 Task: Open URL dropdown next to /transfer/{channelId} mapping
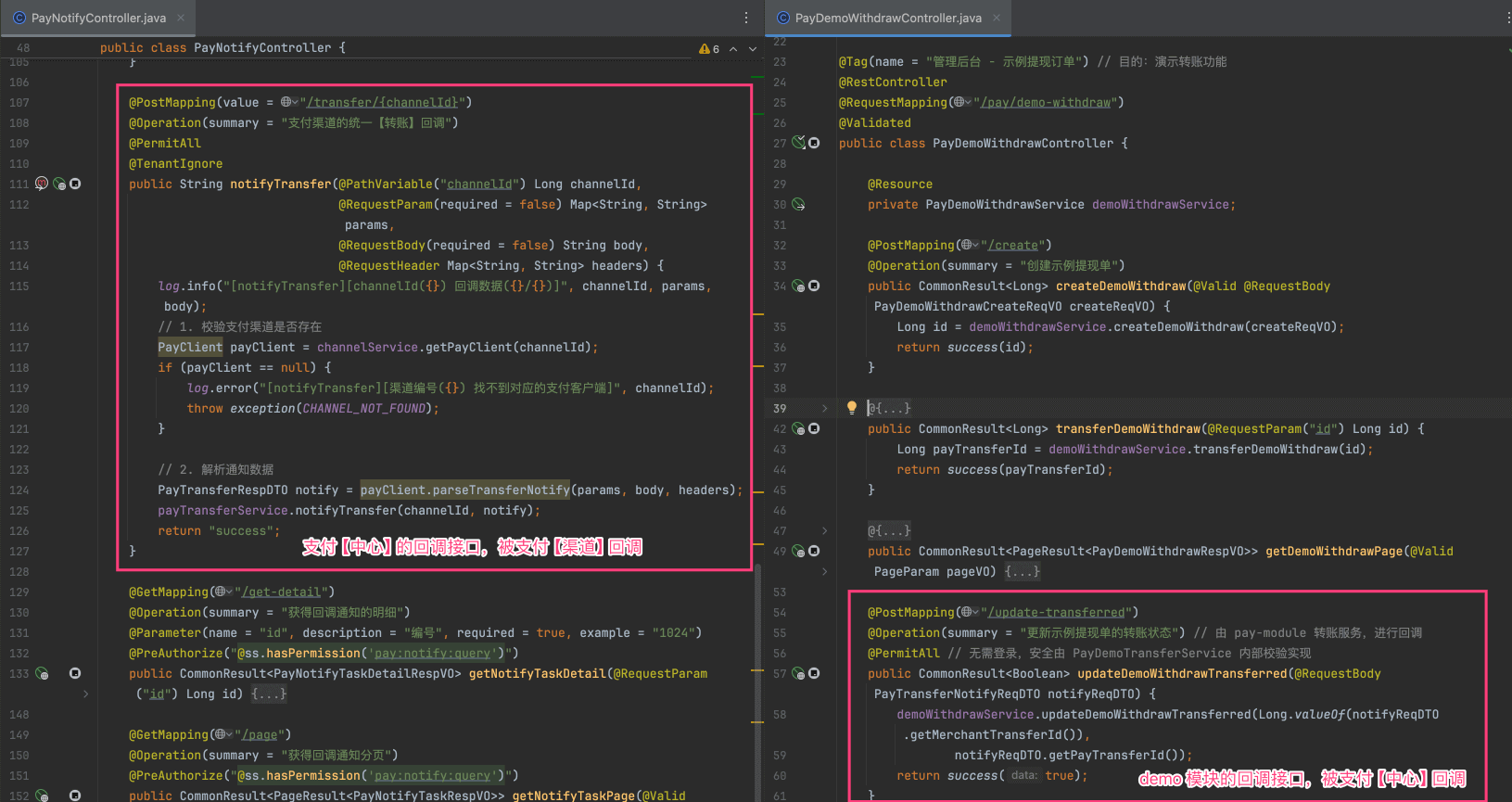point(289,102)
